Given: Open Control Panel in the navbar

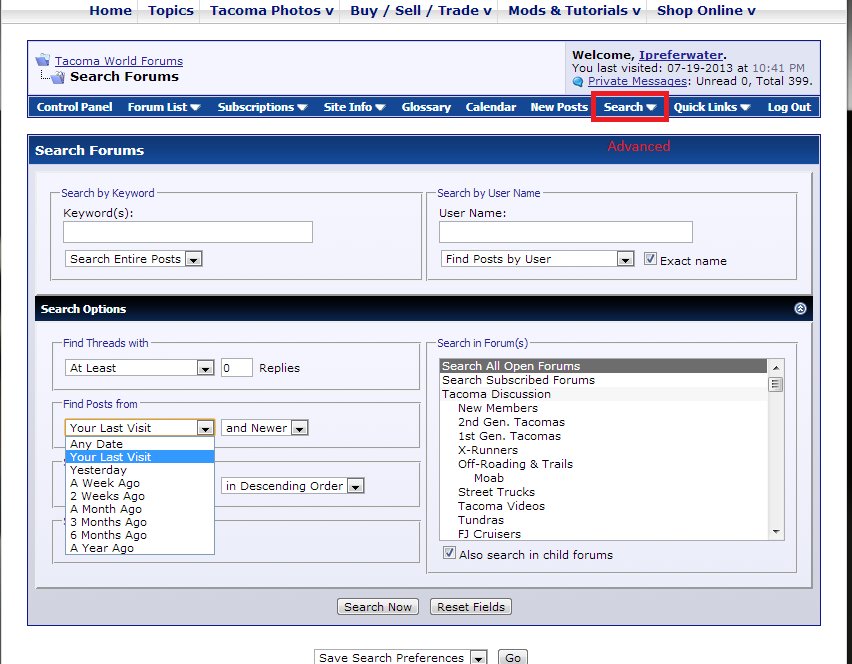Looking at the screenshot, I should coord(74,107).
